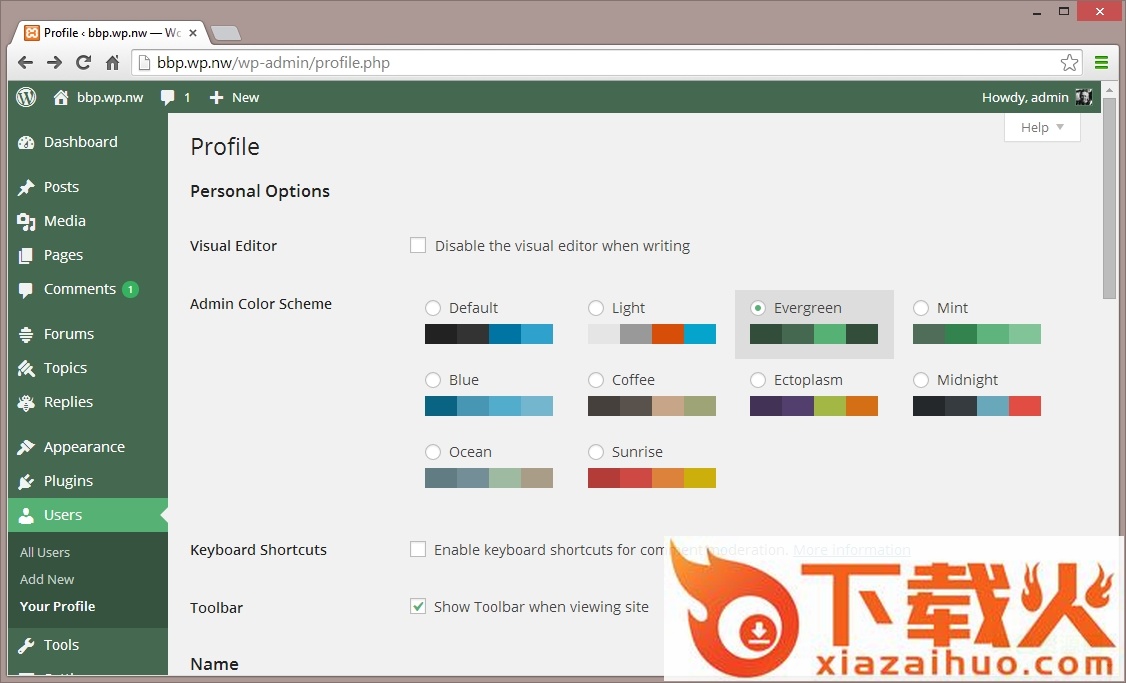Go to the Dashboard menu item

point(80,142)
